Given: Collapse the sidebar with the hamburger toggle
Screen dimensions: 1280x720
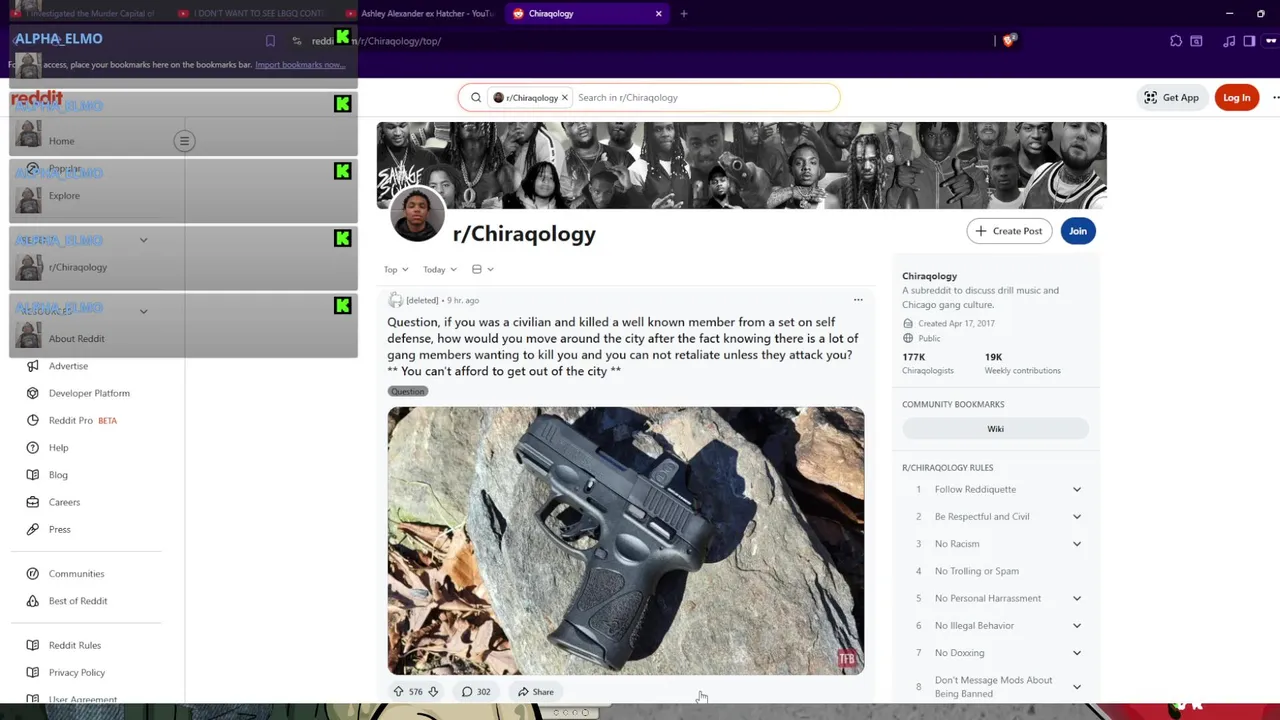Looking at the screenshot, I should click(x=184, y=141).
